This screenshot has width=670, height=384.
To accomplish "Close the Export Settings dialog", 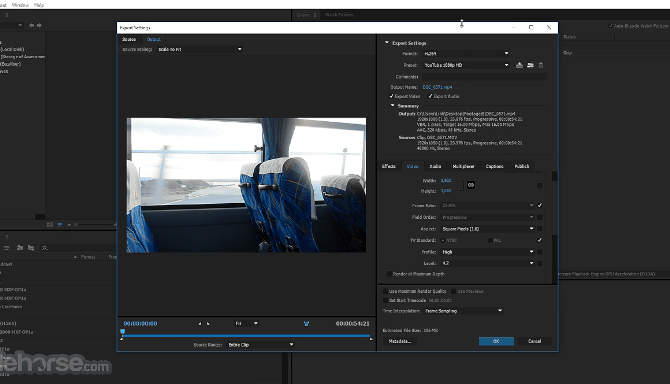I will (549, 27).
